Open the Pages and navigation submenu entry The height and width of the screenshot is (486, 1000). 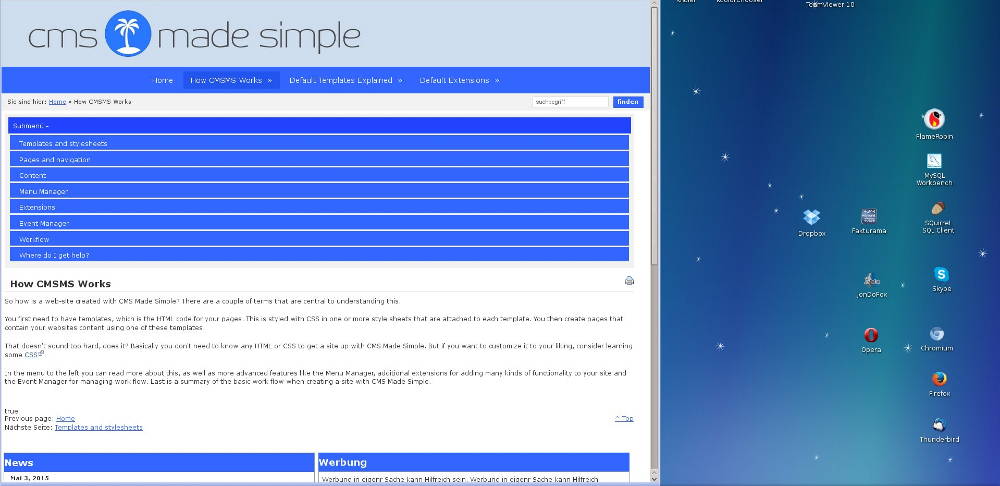pos(320,159)
